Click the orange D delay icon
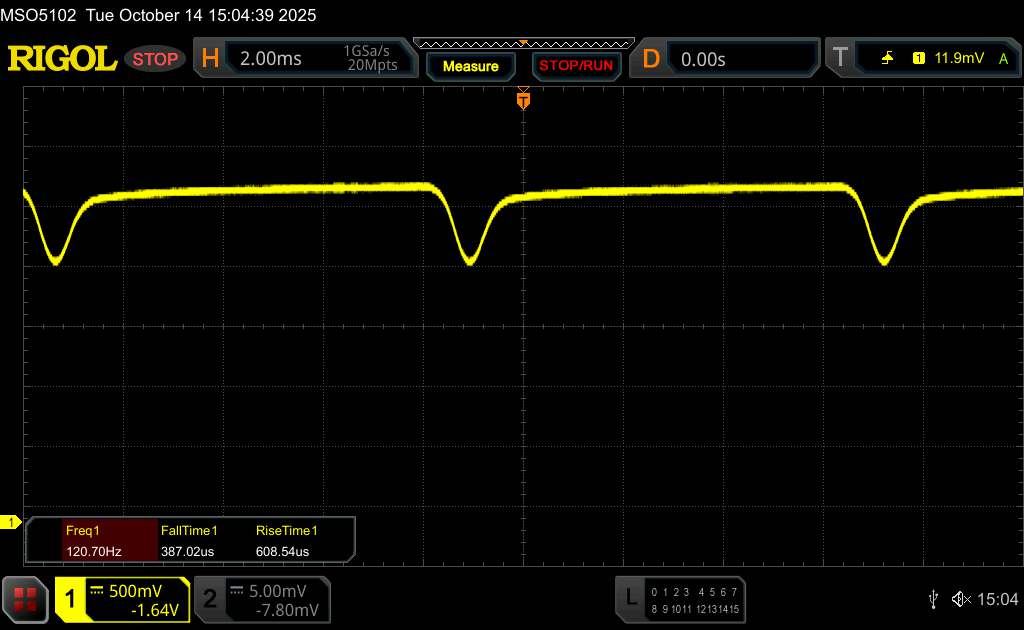The image size is (1024, 630). tap(651, 59)
